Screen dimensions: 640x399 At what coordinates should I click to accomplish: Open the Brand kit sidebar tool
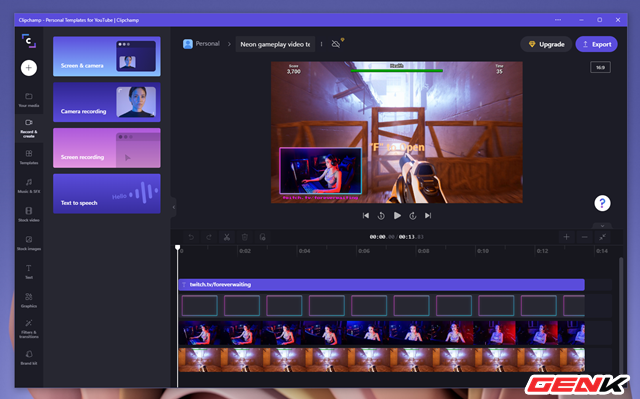(29, 357)
